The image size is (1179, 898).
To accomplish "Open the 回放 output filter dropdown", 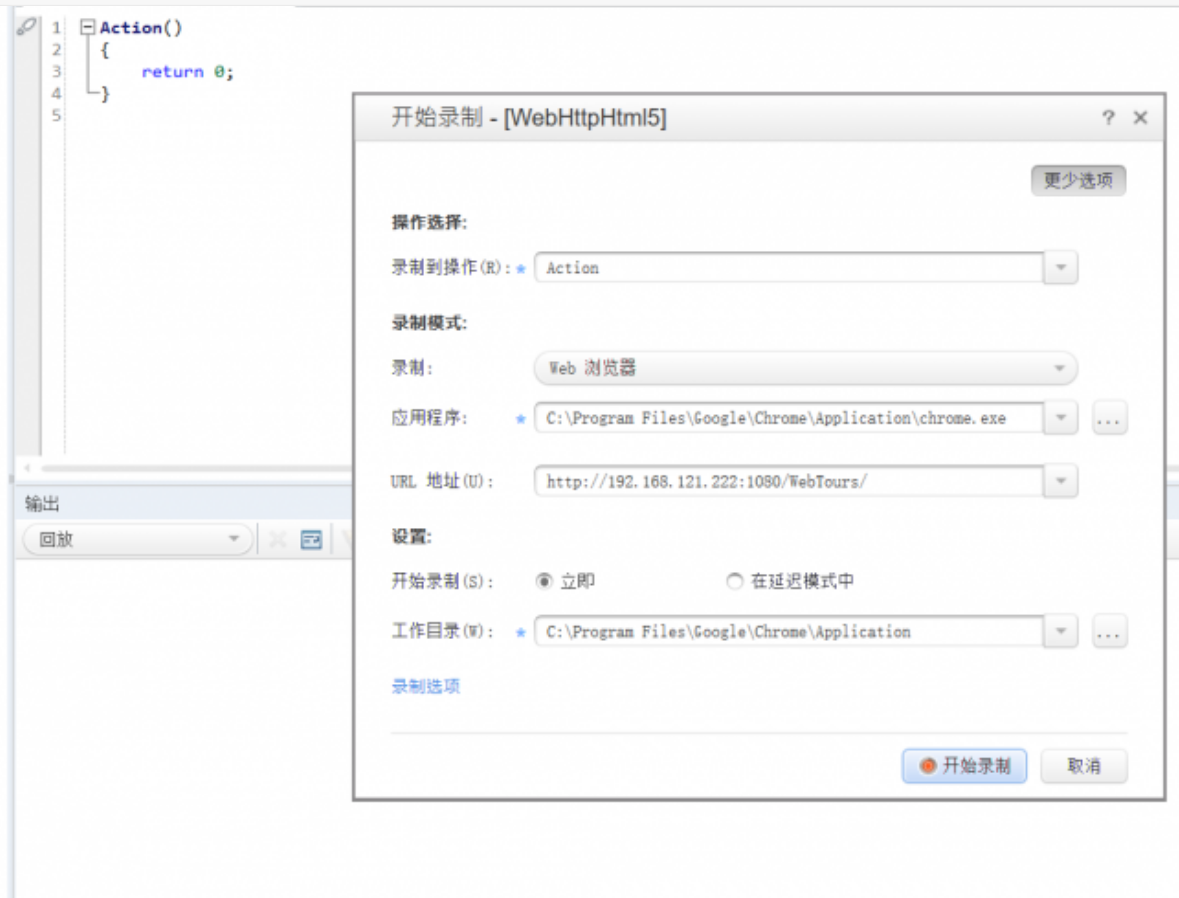I will tap(234, 540).
